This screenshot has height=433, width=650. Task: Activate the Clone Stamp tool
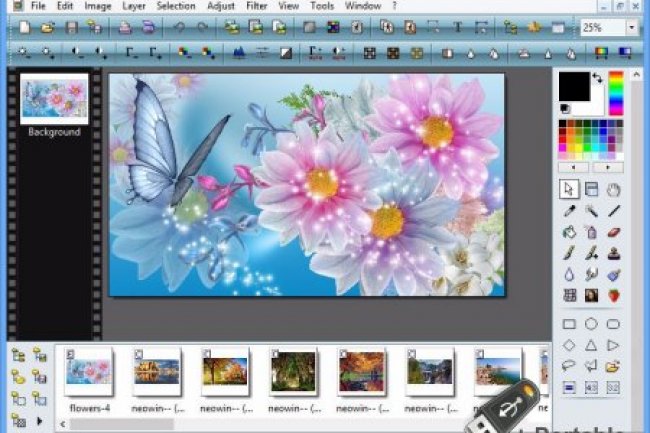[x=613, y=253]
